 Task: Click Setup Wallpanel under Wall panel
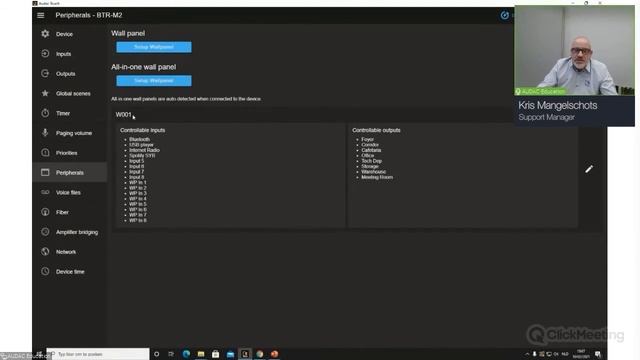pos(154,47)
